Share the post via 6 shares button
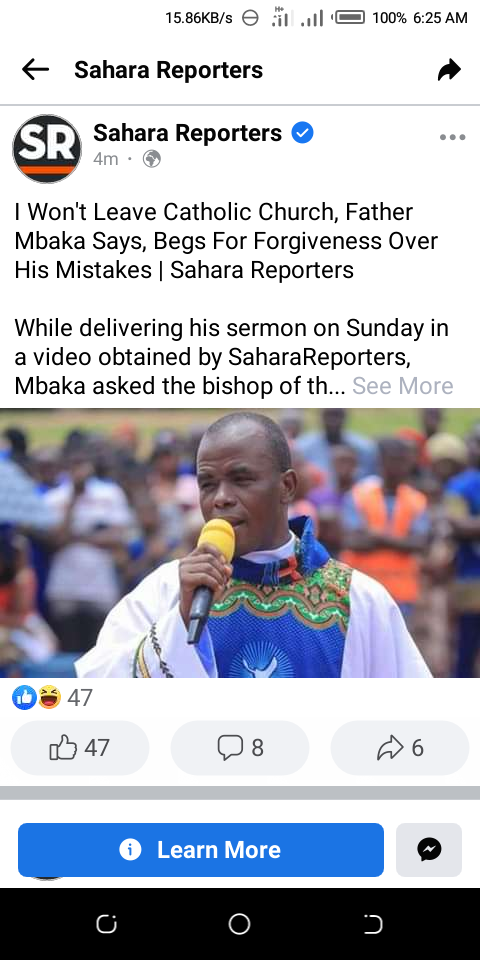The width and height of the screenshot is (480, 960). tap(400, 748)
